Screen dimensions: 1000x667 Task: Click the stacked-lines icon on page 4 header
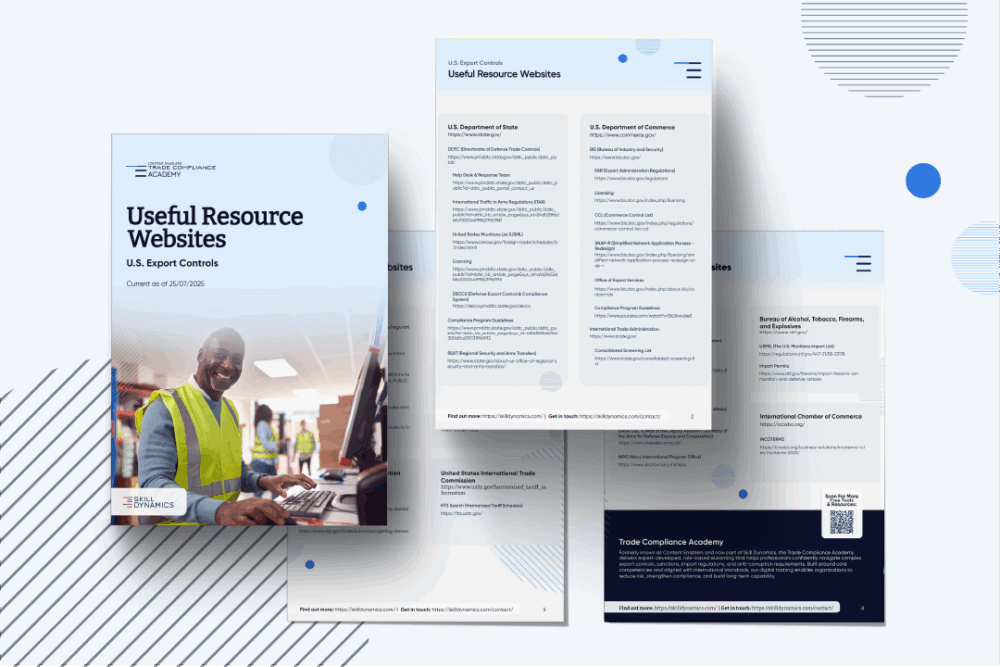pos(858,264)
